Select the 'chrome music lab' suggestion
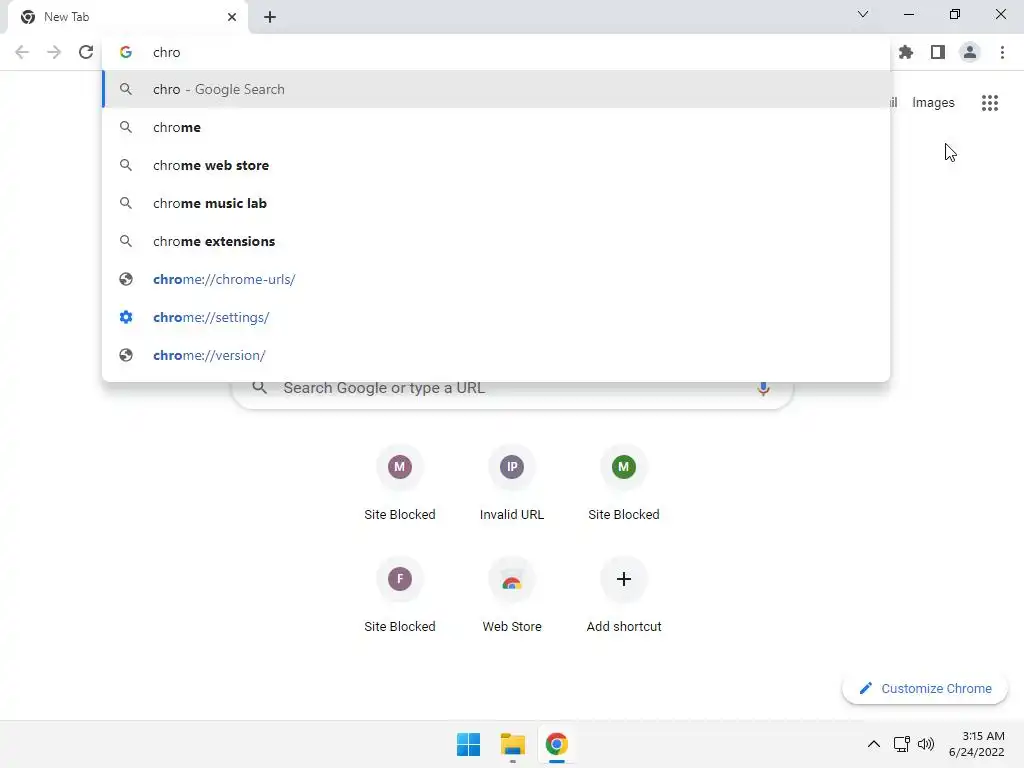This screenshot has height=768, width=1024. pyautogui.click(x=496, y=203)
